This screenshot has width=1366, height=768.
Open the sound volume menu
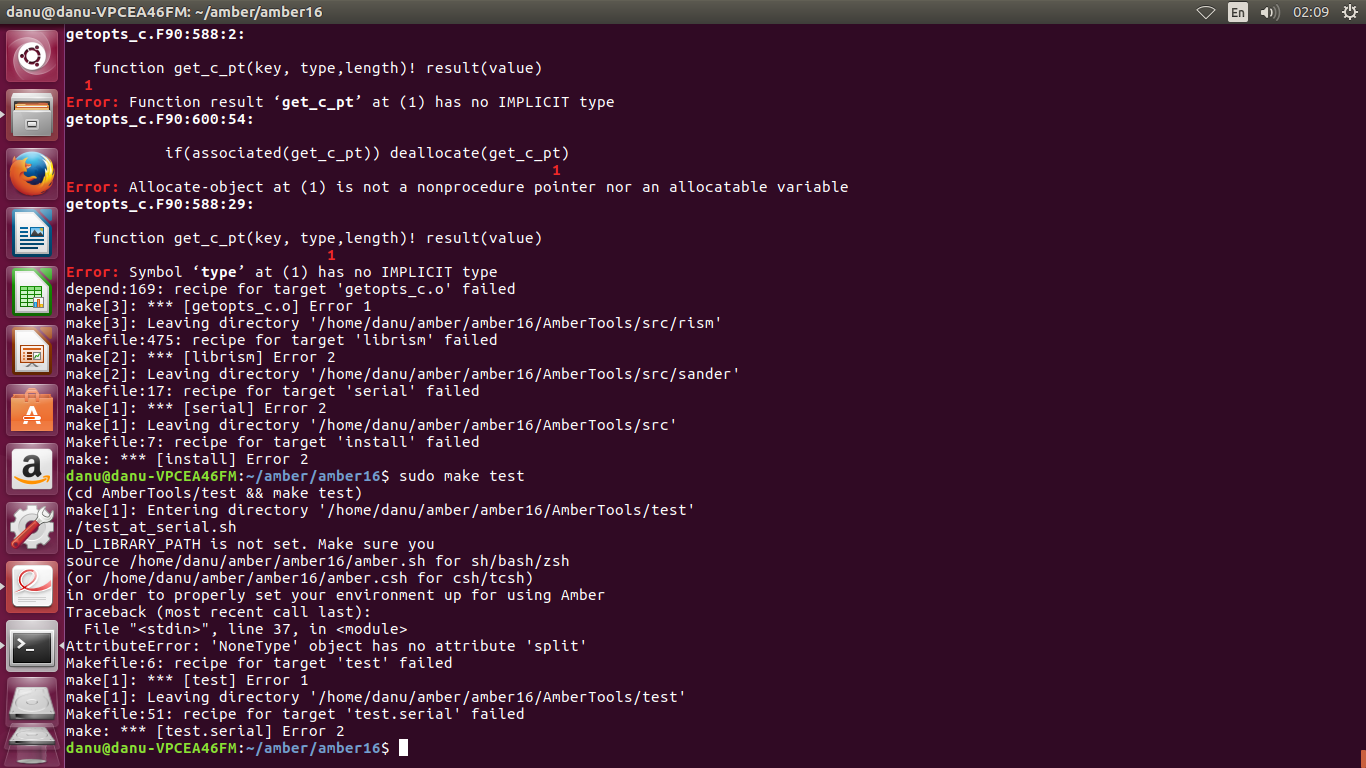click(1270, 12)
